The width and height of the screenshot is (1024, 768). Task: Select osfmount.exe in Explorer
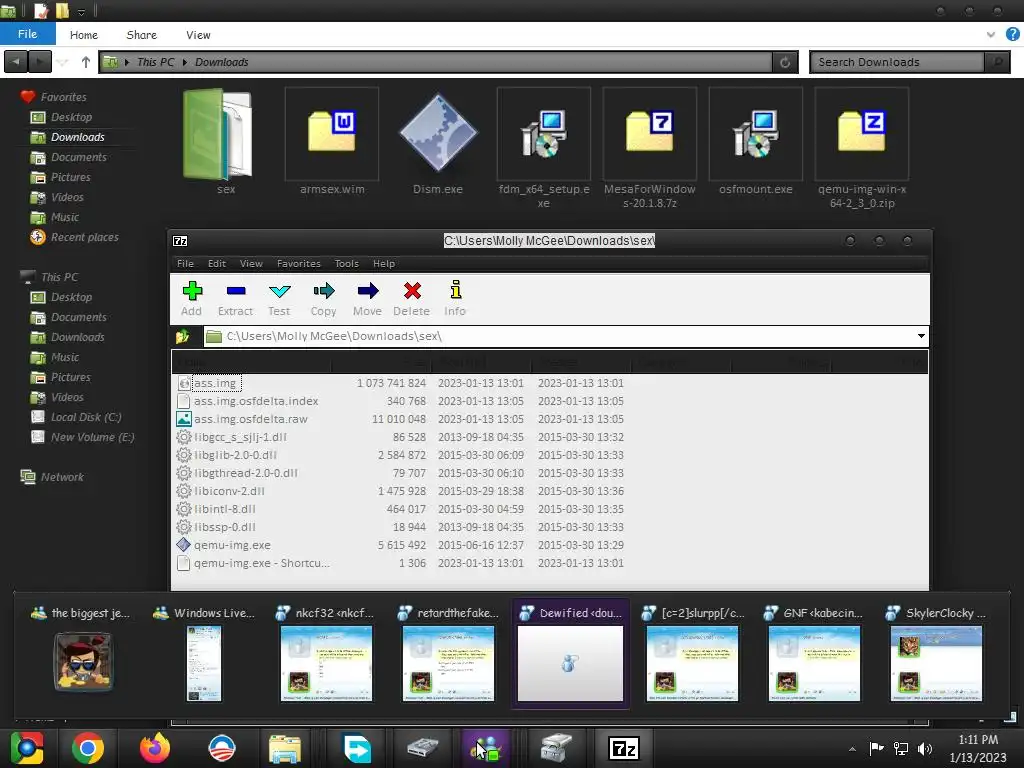point(756,141)
